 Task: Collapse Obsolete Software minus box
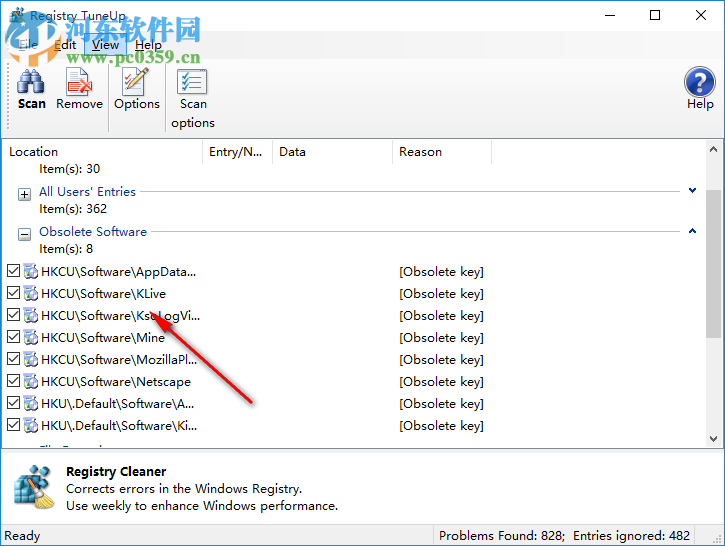point(25,234)
